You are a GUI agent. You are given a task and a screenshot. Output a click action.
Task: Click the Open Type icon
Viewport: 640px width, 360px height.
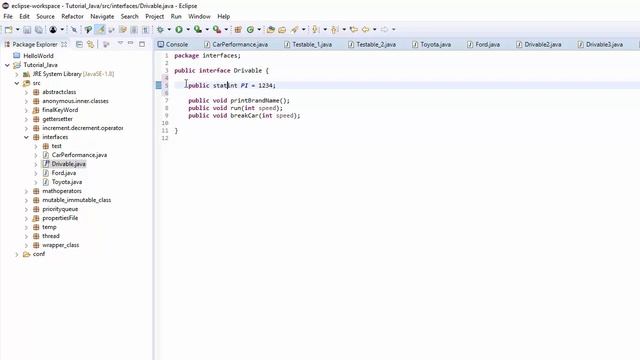[x=270, y=29]
